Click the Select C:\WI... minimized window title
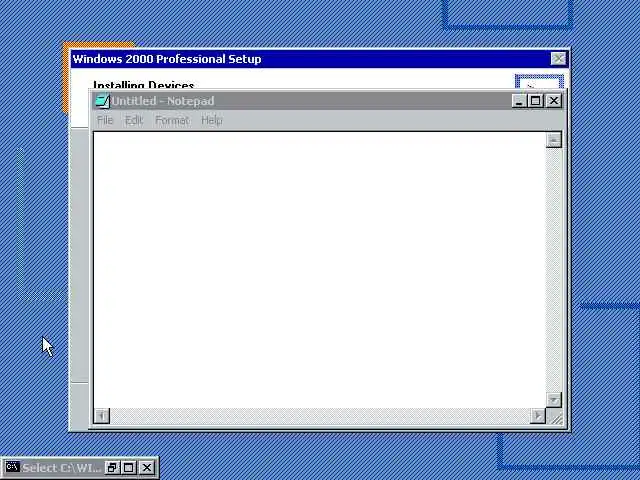 (61, 468)
